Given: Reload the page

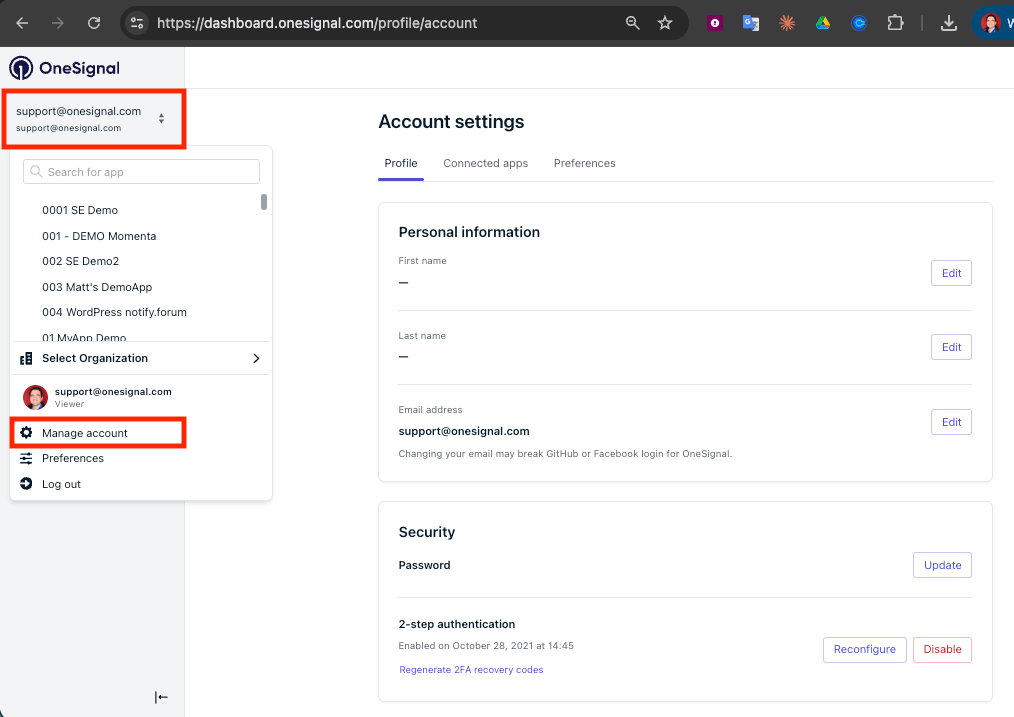Looking at the screenshot, I should click(94, 23).
